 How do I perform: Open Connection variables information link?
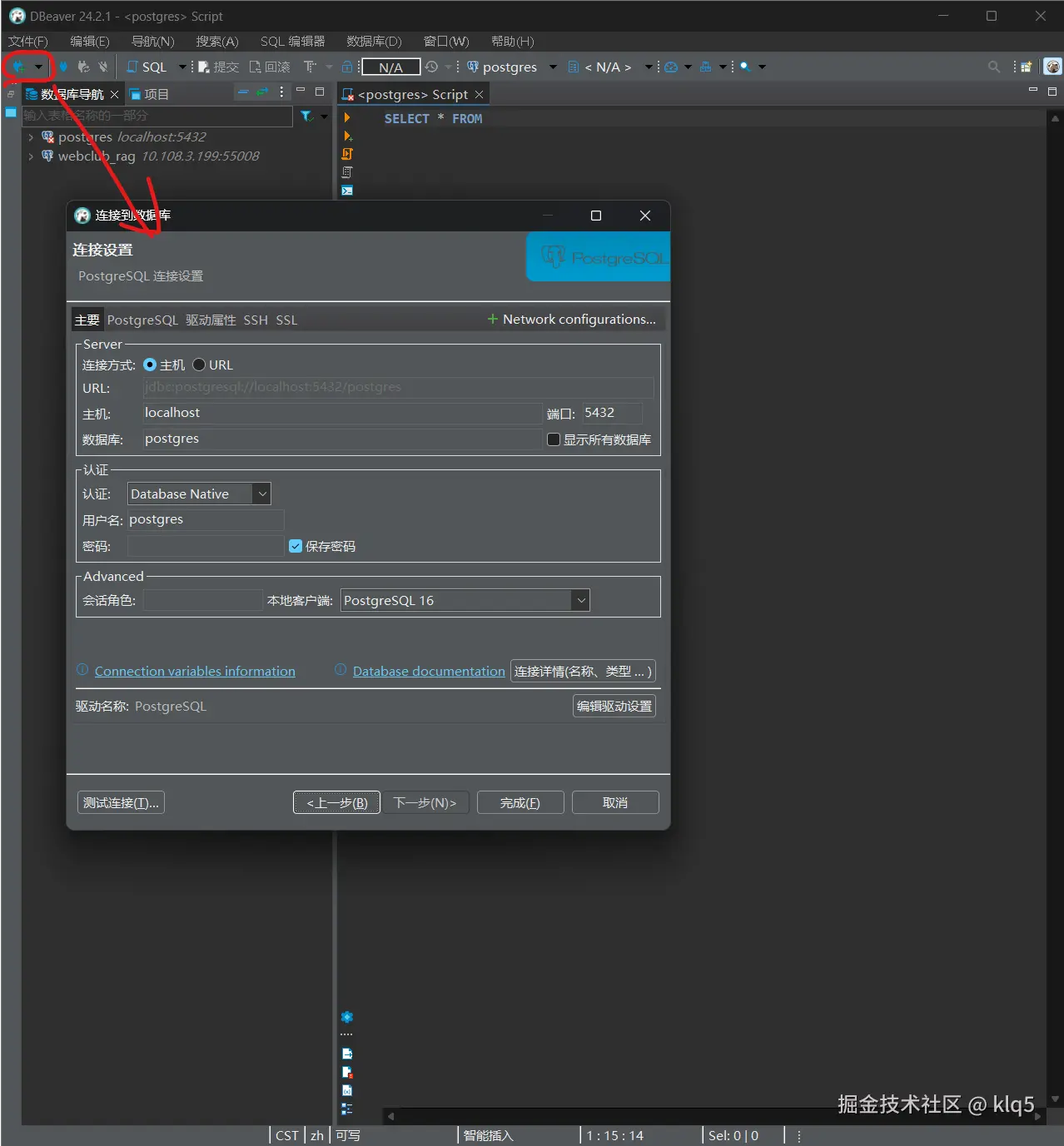pos(195,671)
